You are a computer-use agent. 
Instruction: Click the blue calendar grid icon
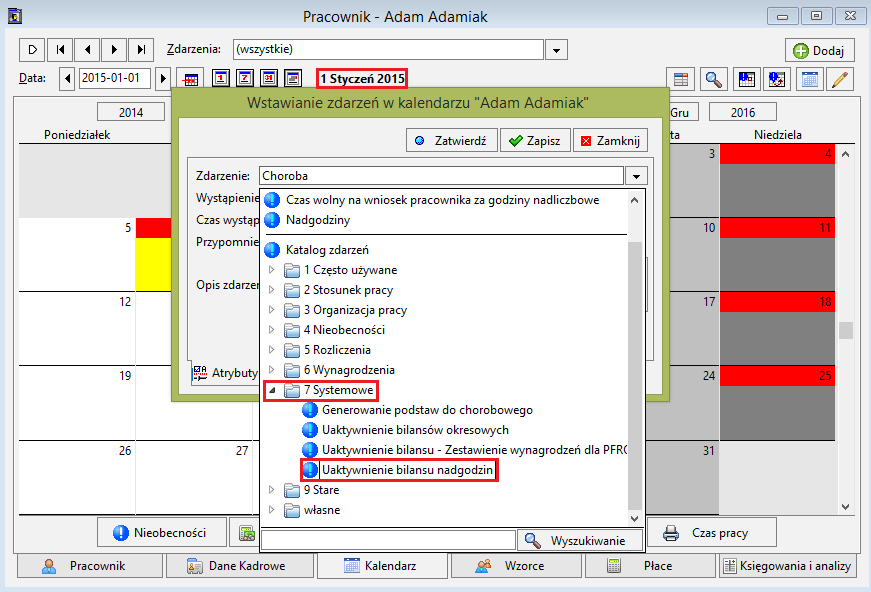809,79
